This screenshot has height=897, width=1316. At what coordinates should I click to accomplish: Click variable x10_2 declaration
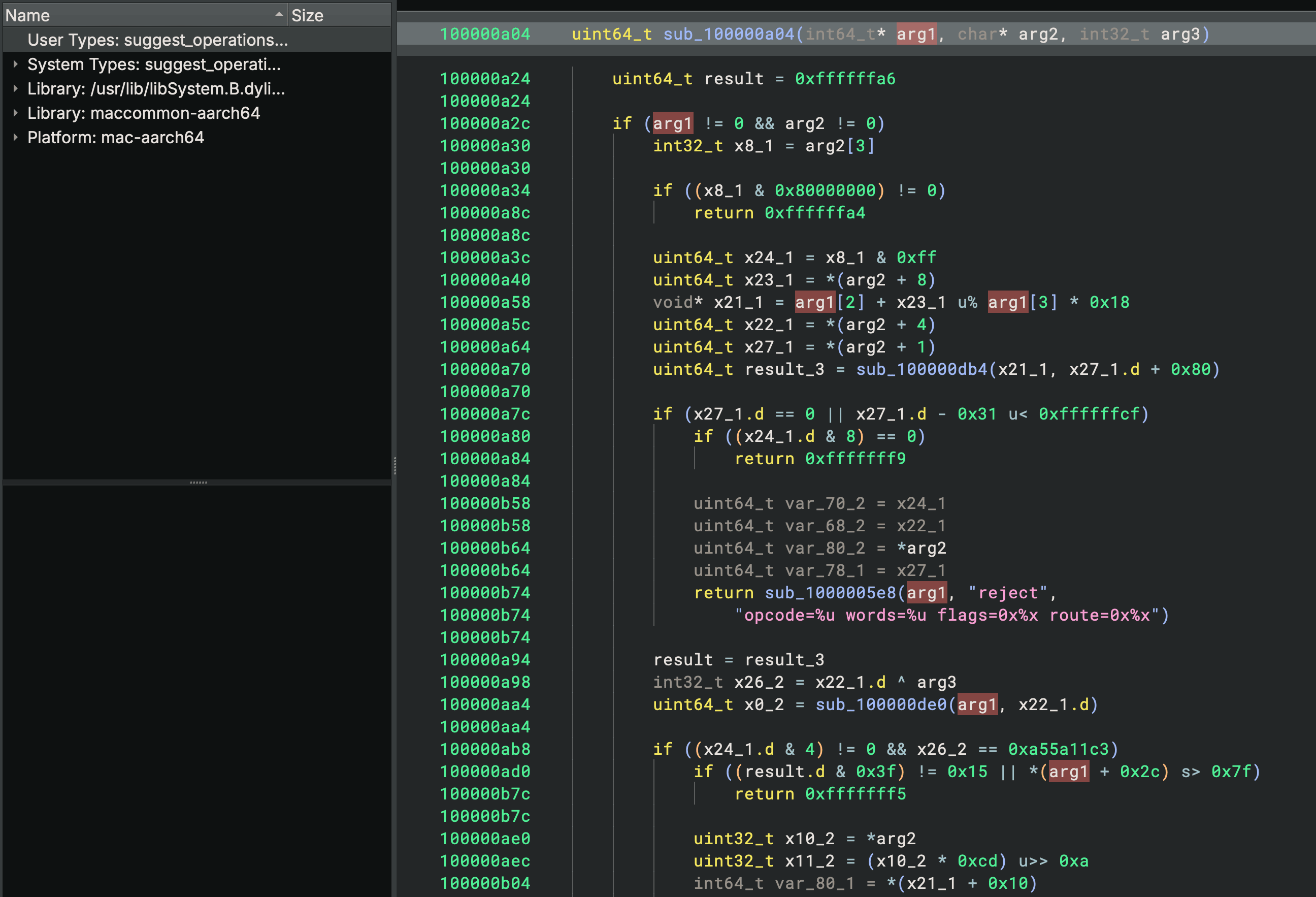[810, 839]
